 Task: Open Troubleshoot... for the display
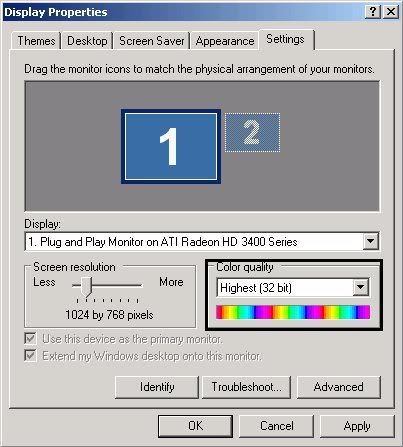246,387
